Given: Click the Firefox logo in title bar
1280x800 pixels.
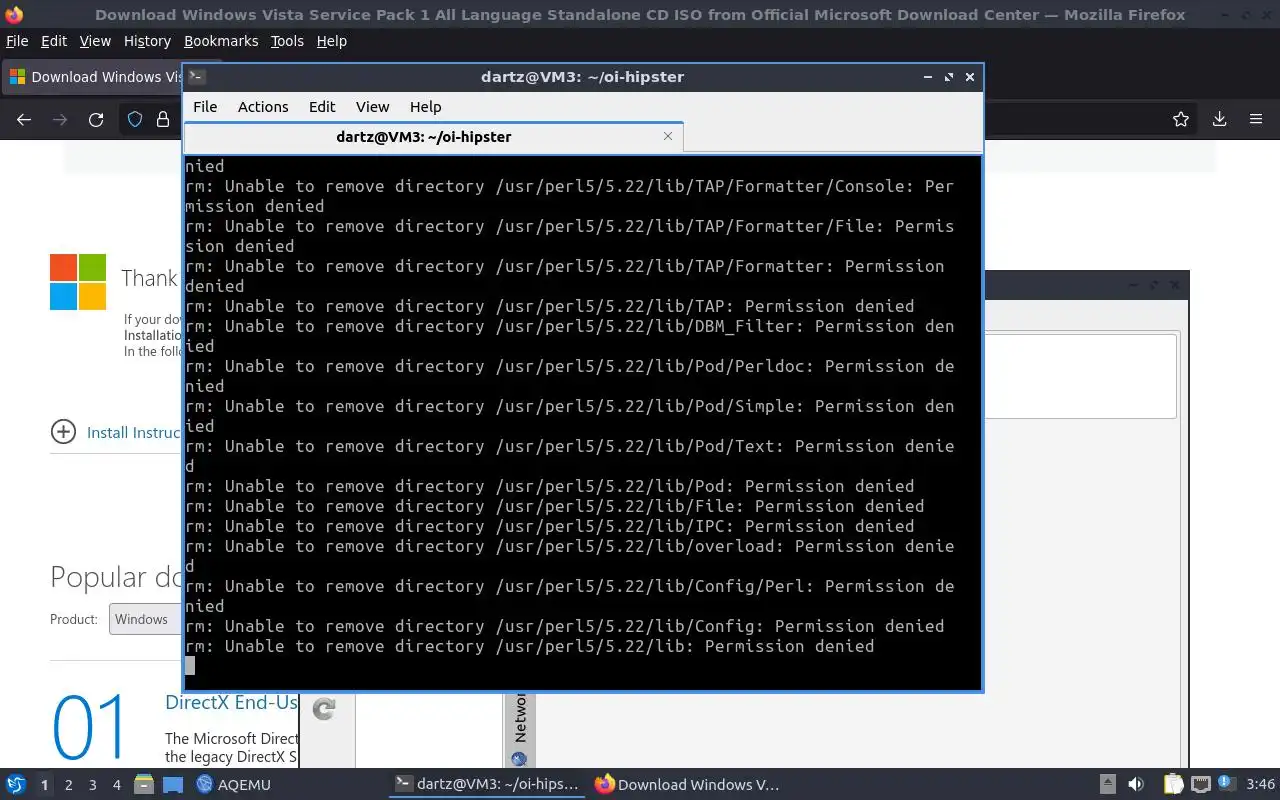Looking at the screenshot, I should [14, 14].
